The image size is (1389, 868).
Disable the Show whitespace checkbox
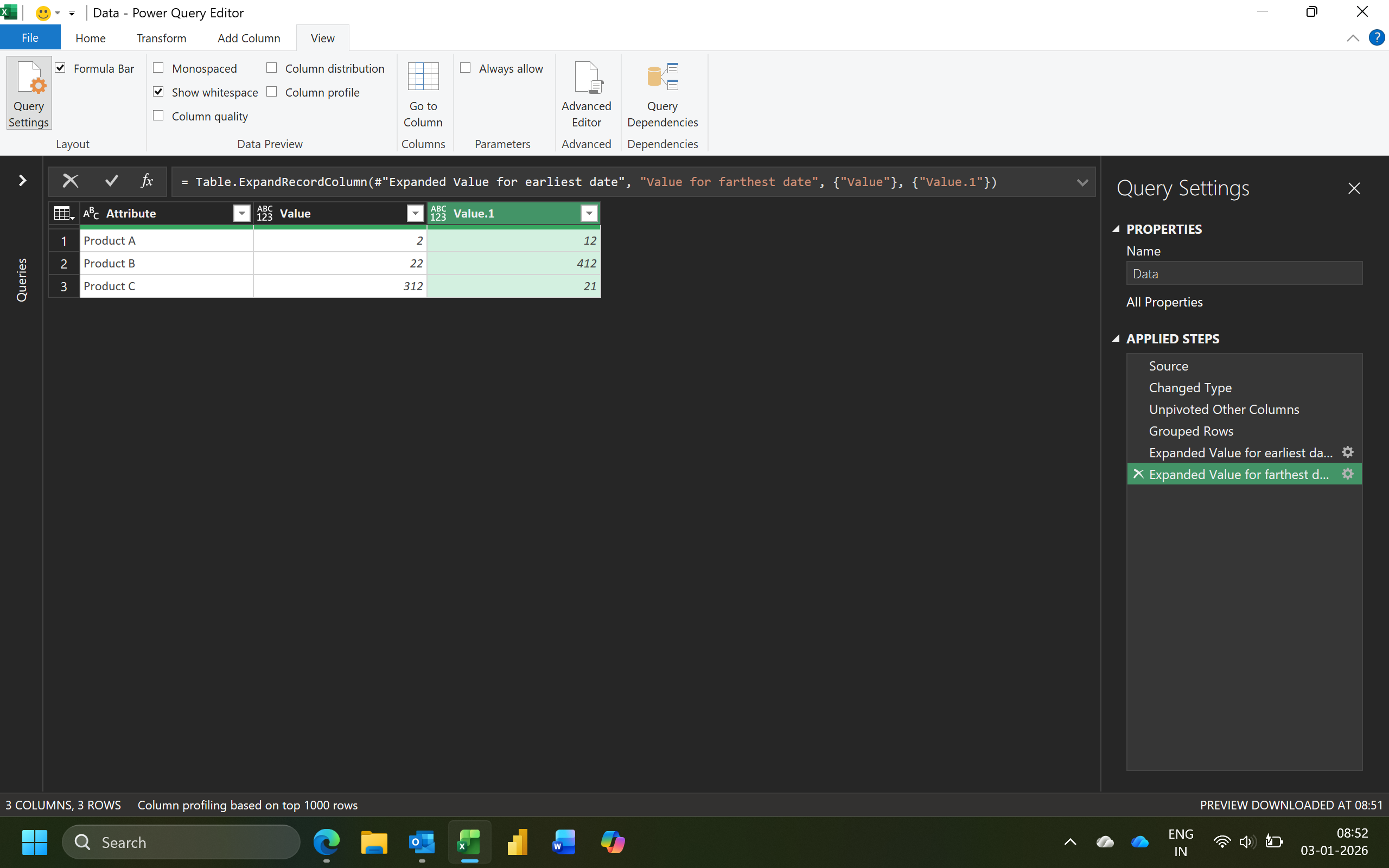158,92
